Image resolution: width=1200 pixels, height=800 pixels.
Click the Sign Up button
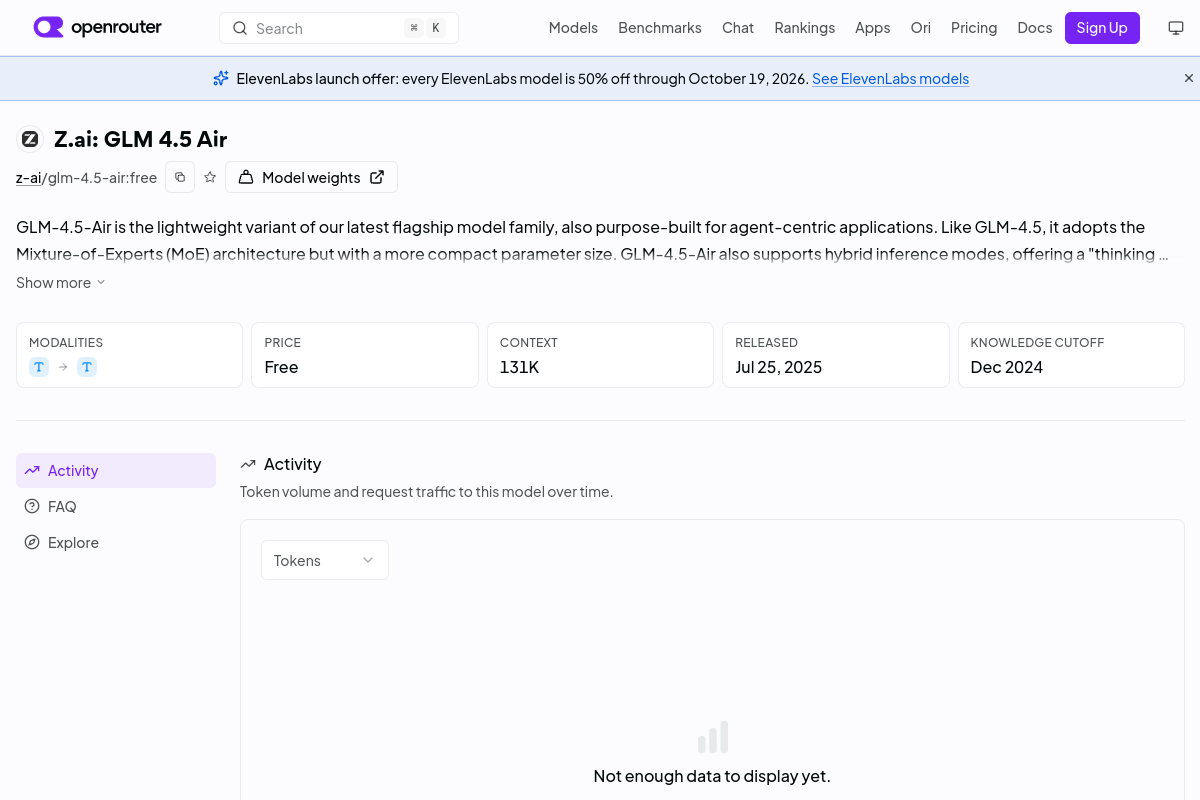pos(1102,28)
